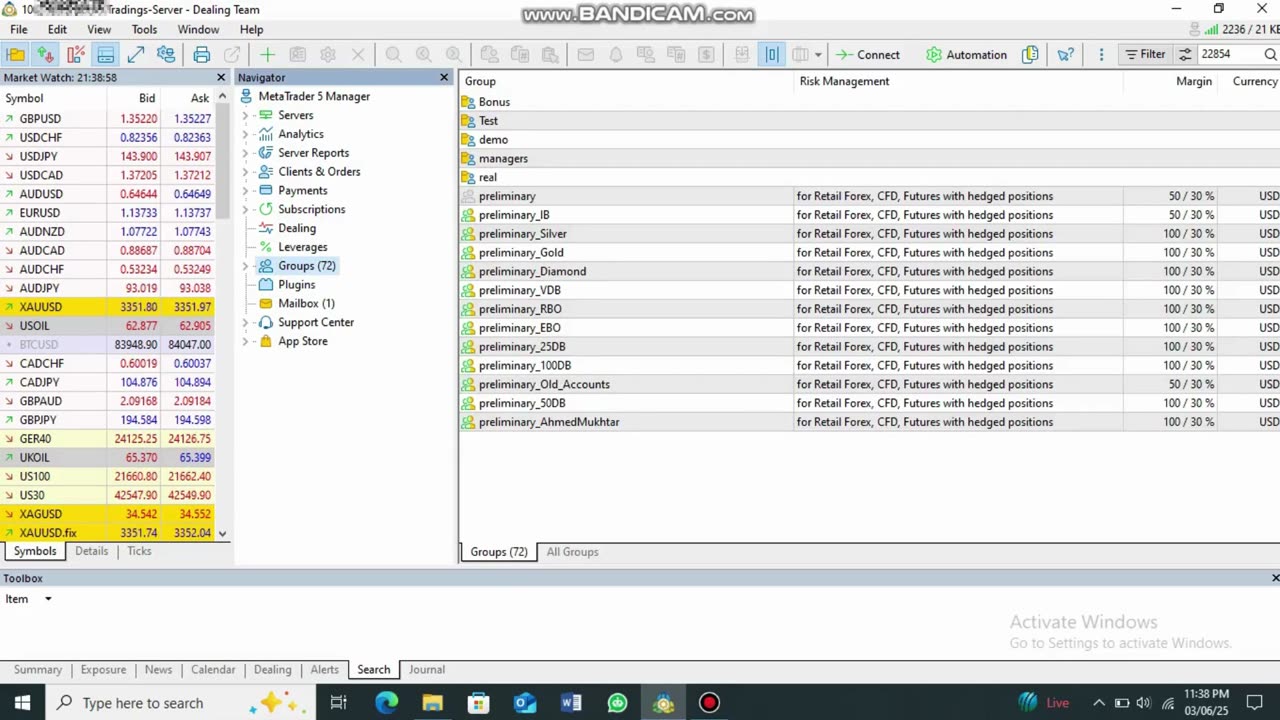Select the preliminary_Diamond group row
Viewport: 1280px width, 720px height.
coord(869,271)
